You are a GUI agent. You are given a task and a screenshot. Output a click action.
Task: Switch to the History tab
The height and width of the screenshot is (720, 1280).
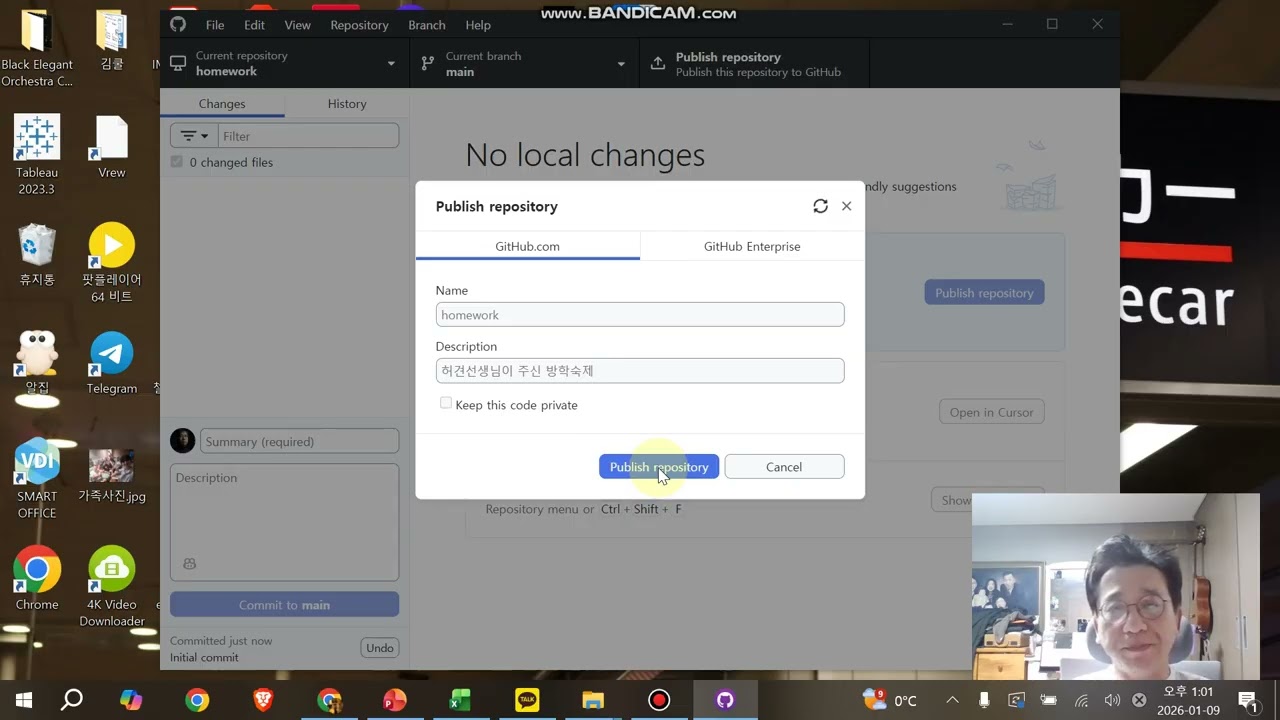pyautogui.click(x=347, y=104)
